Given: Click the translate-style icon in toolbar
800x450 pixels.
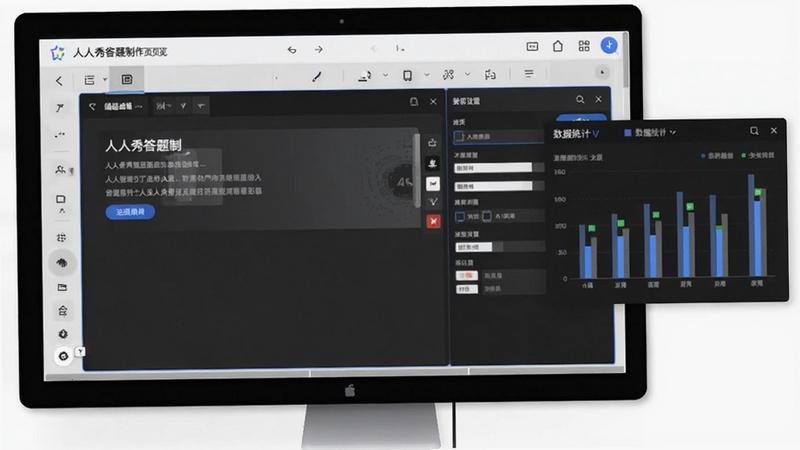Looking at the screenshot, I should tap(490, 75).
